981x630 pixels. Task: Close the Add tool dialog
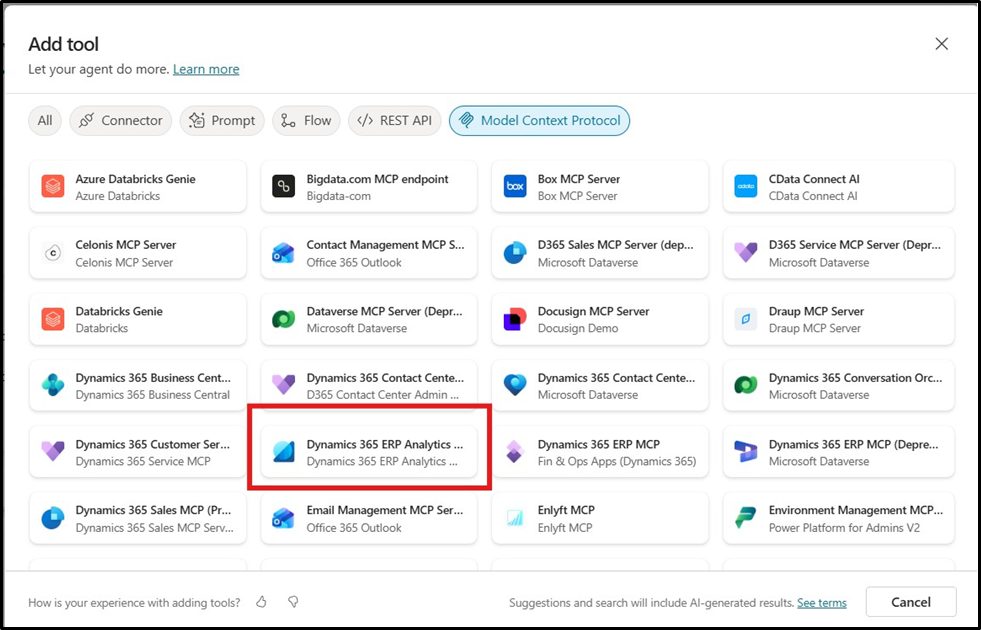click(x=942, y=44)
